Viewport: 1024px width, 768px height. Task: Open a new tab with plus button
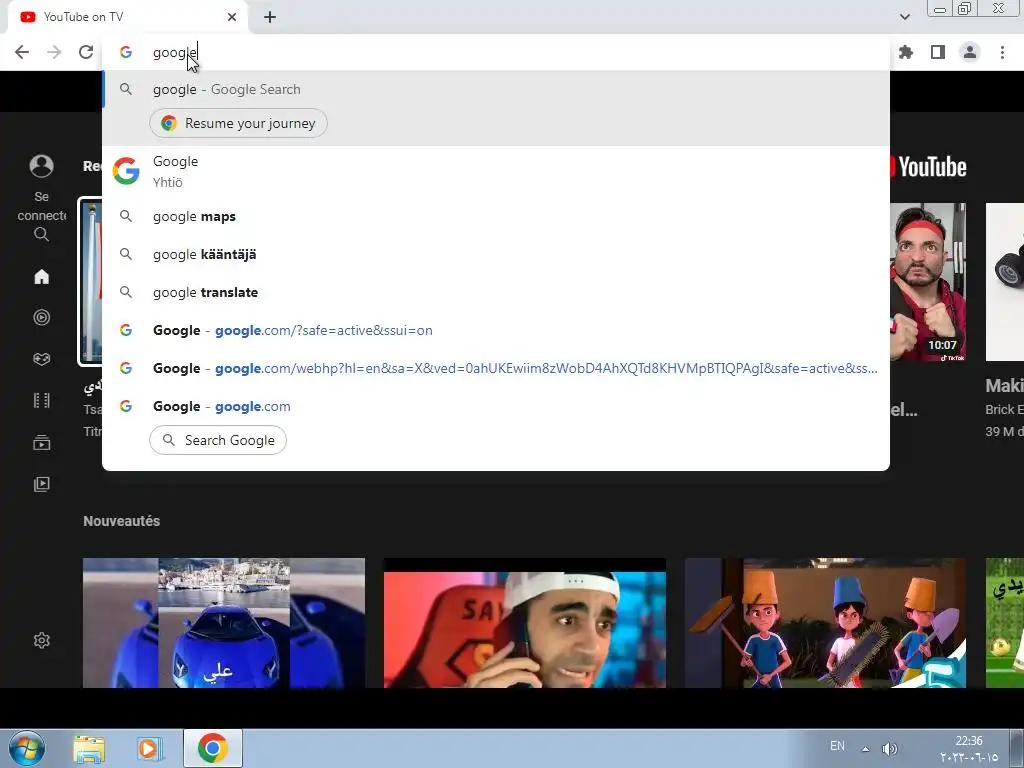270,17
